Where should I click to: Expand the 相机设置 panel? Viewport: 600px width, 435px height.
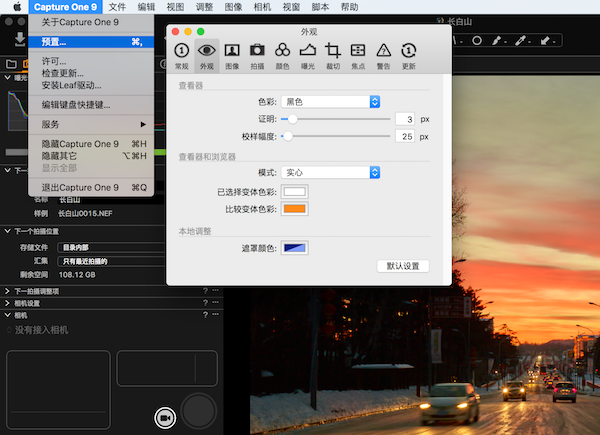(28, 303)
